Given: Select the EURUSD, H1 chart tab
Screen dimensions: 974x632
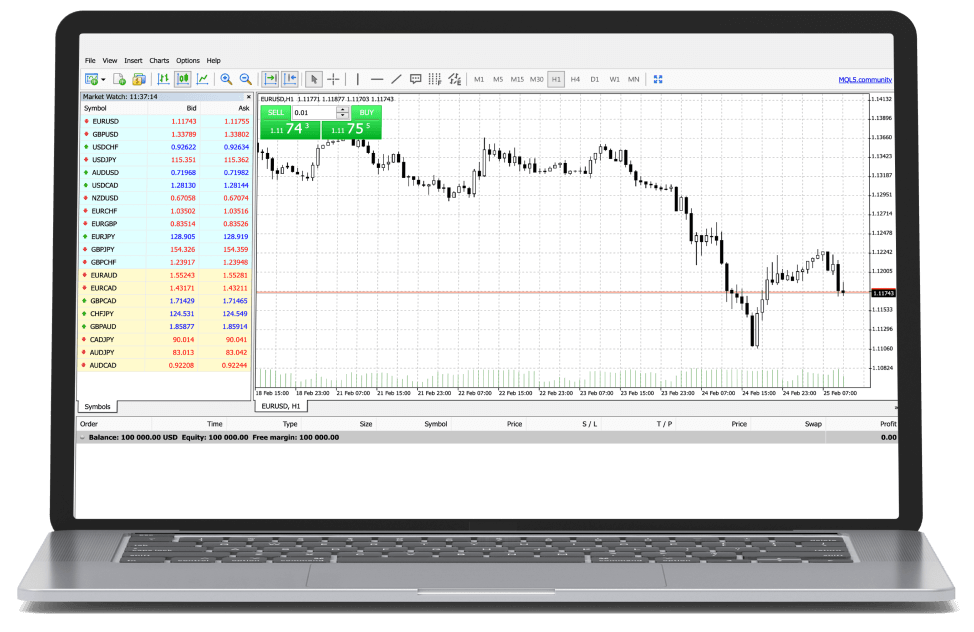Looking at the screenshot, I should (281, 406).
